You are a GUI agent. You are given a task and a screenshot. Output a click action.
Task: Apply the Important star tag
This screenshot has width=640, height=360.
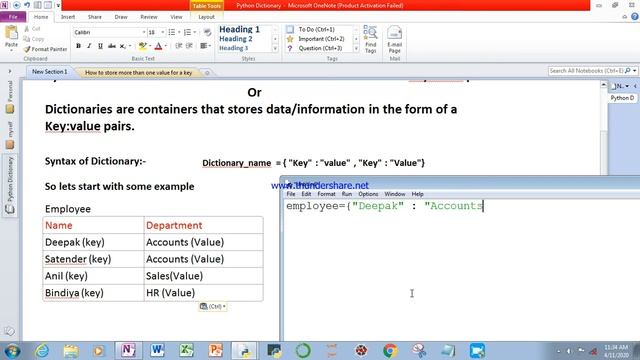tap(290, 39)
